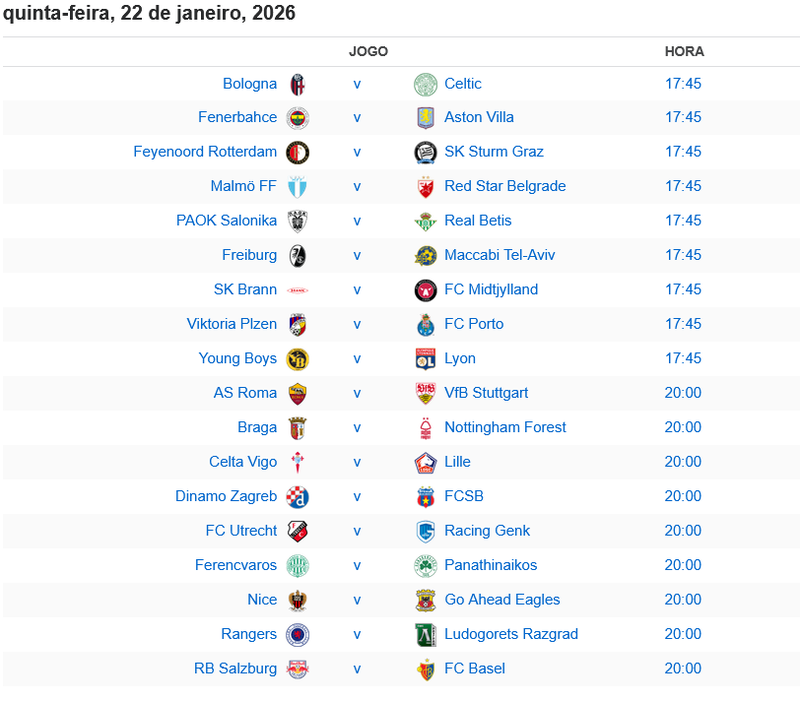Click the Fenerbahce club badge
The height and width of the screenshot is (701, 800).
297,118
